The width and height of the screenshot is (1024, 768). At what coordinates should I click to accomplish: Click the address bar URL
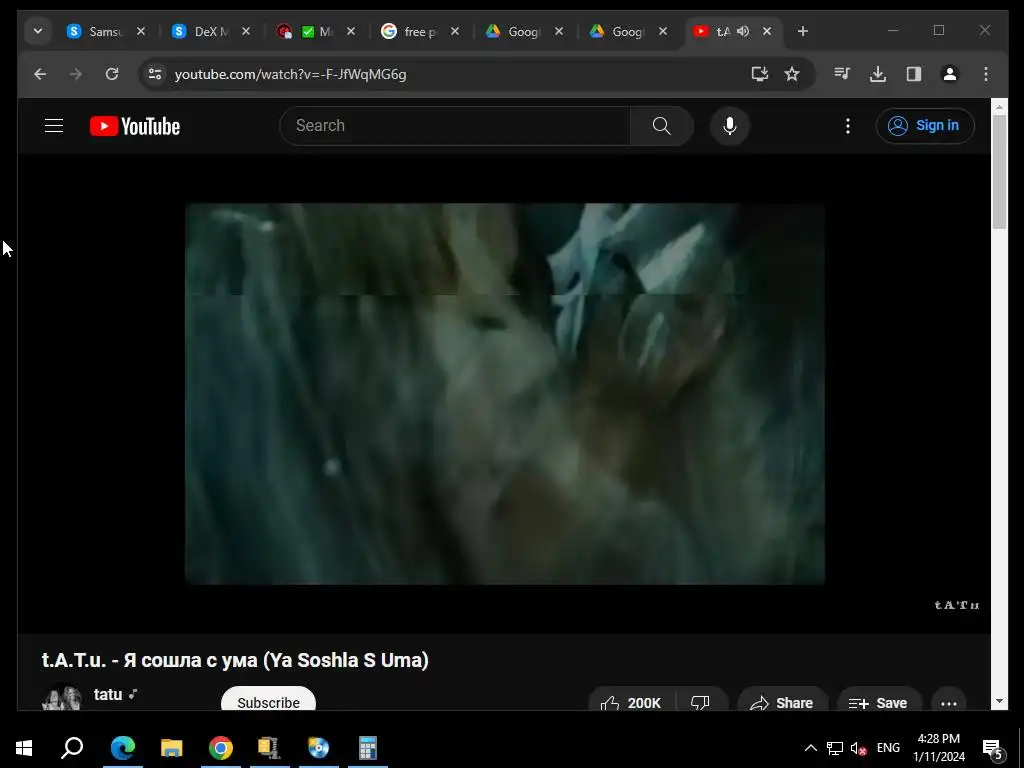(291, 74)
